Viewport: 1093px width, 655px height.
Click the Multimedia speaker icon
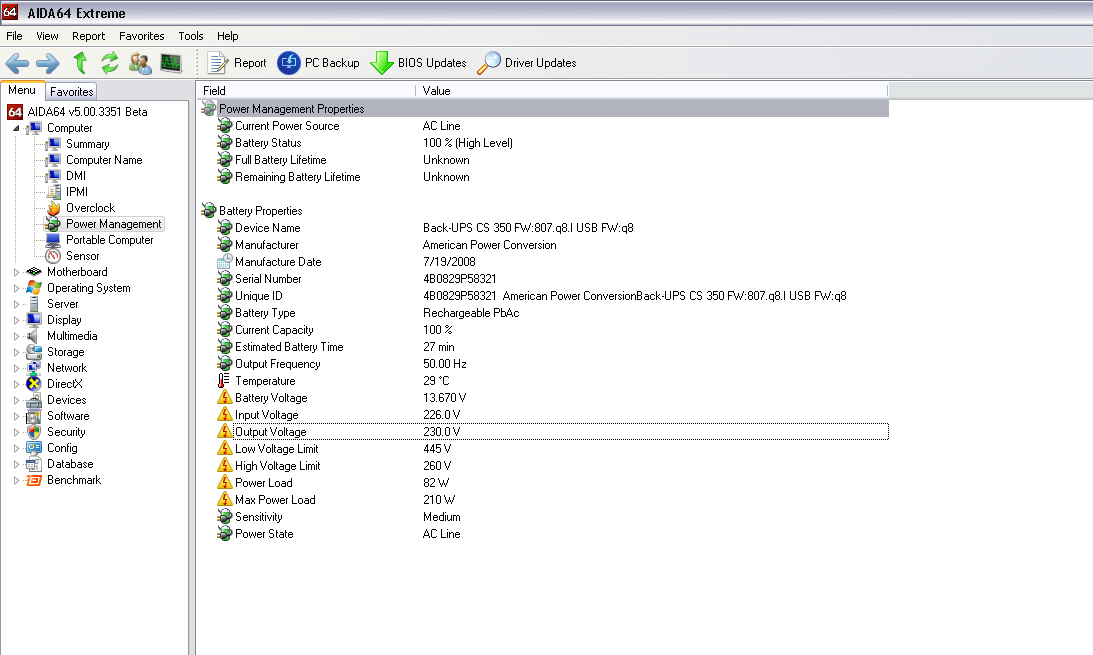pos(33,336)
